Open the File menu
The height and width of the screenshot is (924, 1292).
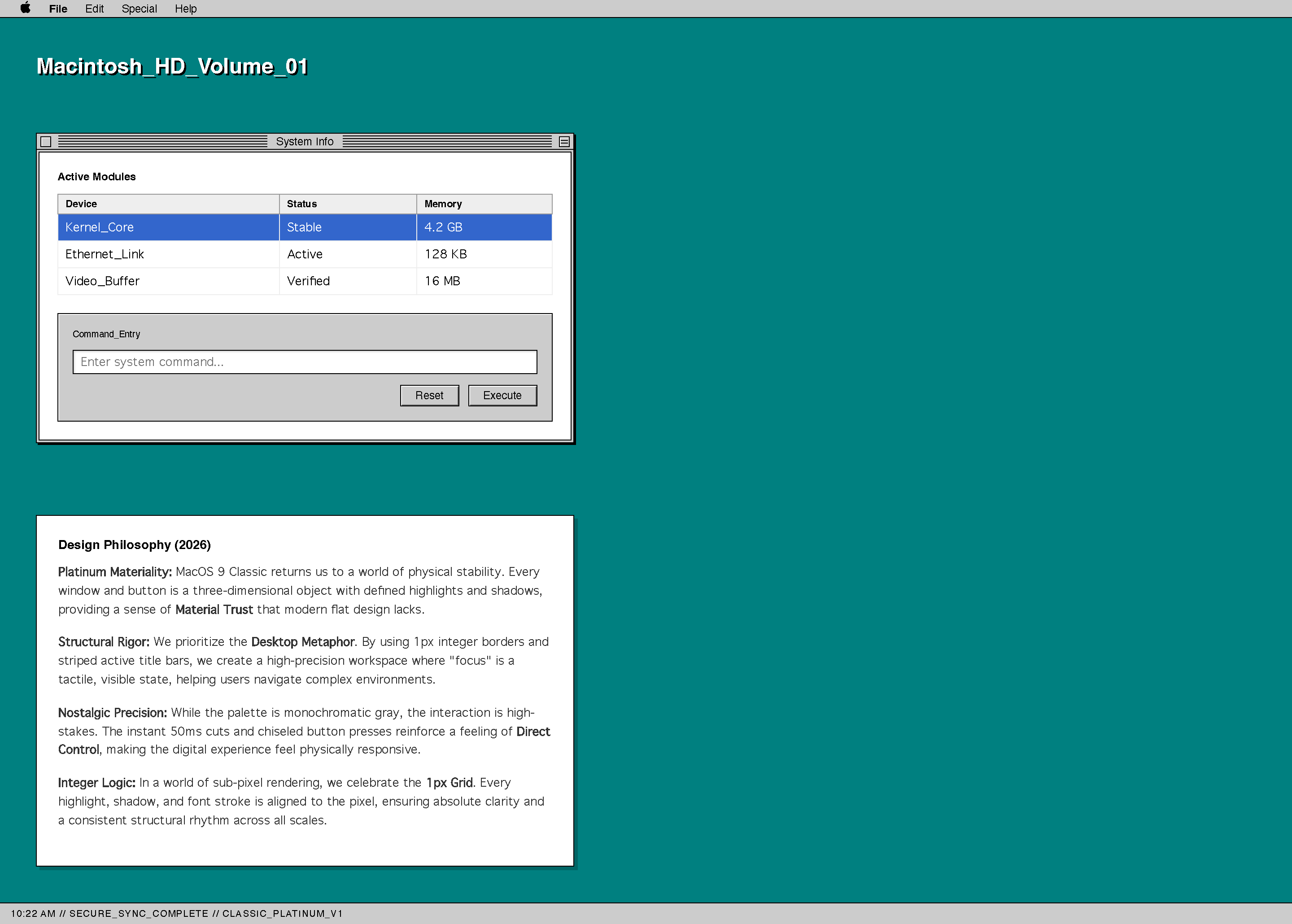pyautogui.click(x=58, y=9)
